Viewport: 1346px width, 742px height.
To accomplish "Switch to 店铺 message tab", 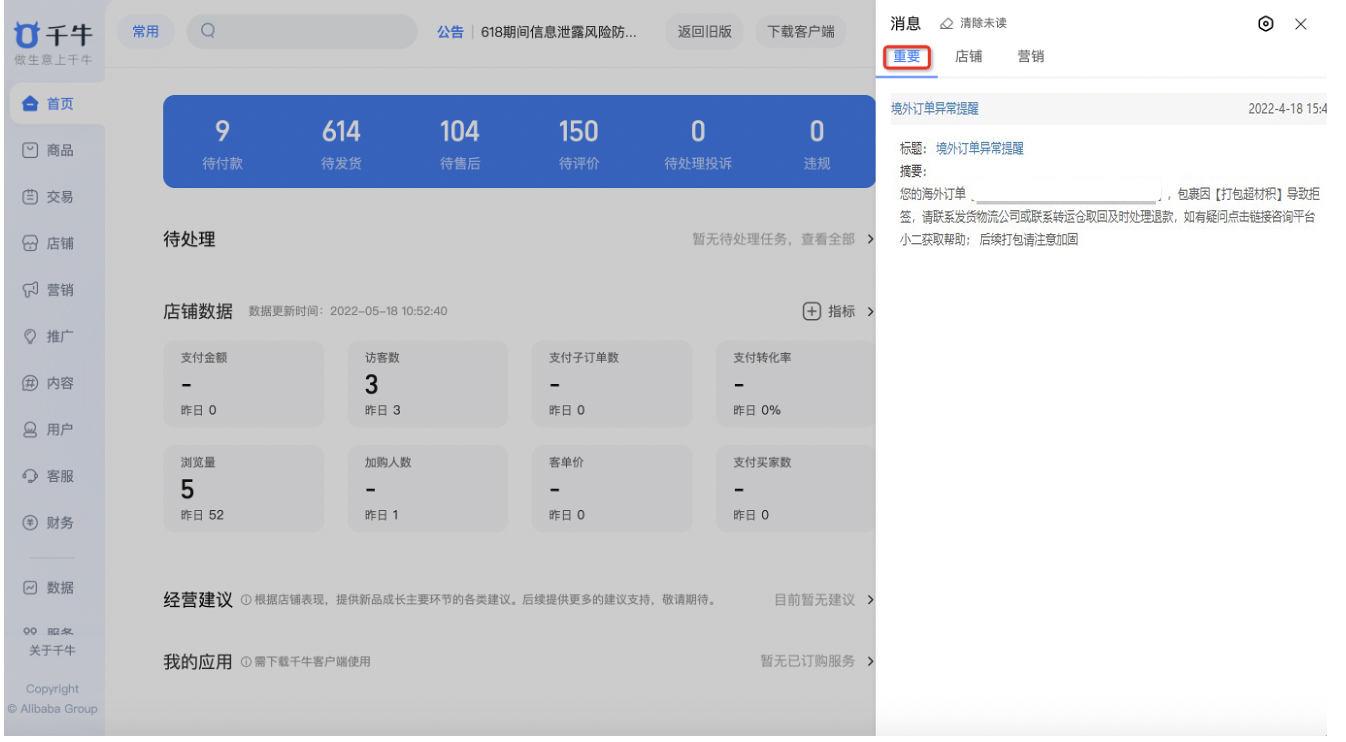I will [x=969, y=57].
